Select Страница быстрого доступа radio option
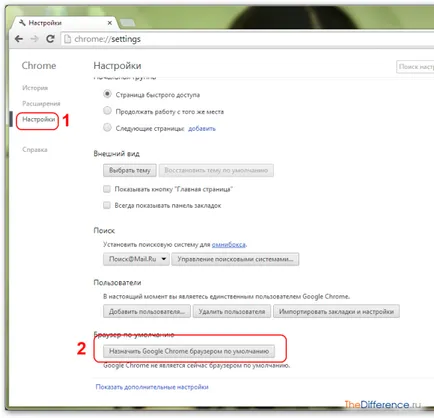The width and height of the screenshot is (434, 418). point(107,94)
